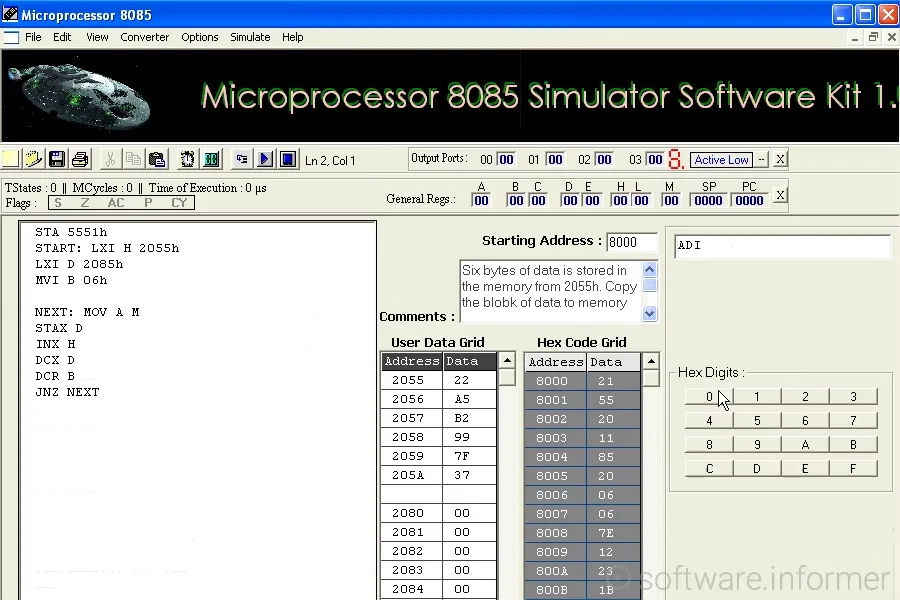The width and height of the screenshot is (900, 600).
Task: Click the Cut scissors icon
Action: click(110, 159)
